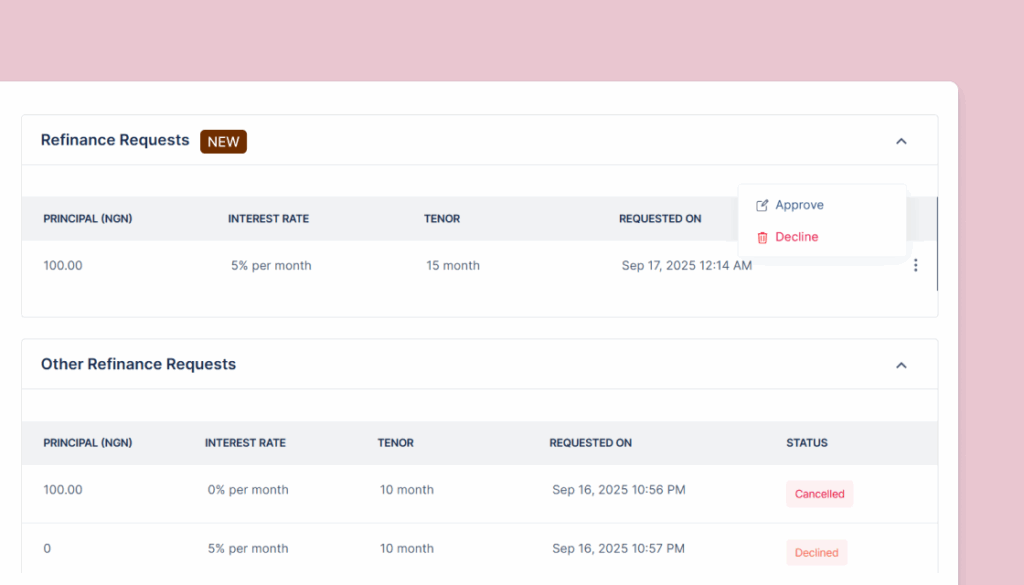Choose Decline in the actions menu
Screen dimensions: 1024x585
pyautogui.click(x=796, y=237)
